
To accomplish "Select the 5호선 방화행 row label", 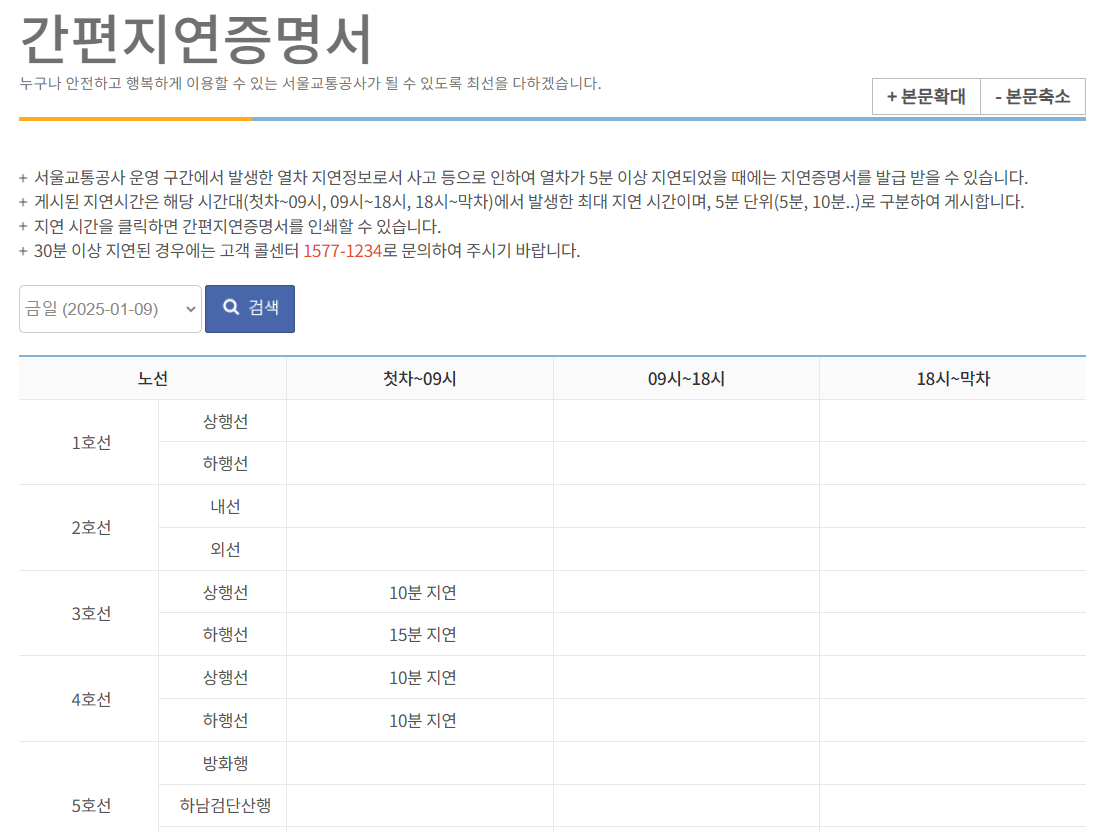I will [x=222, y=763].
